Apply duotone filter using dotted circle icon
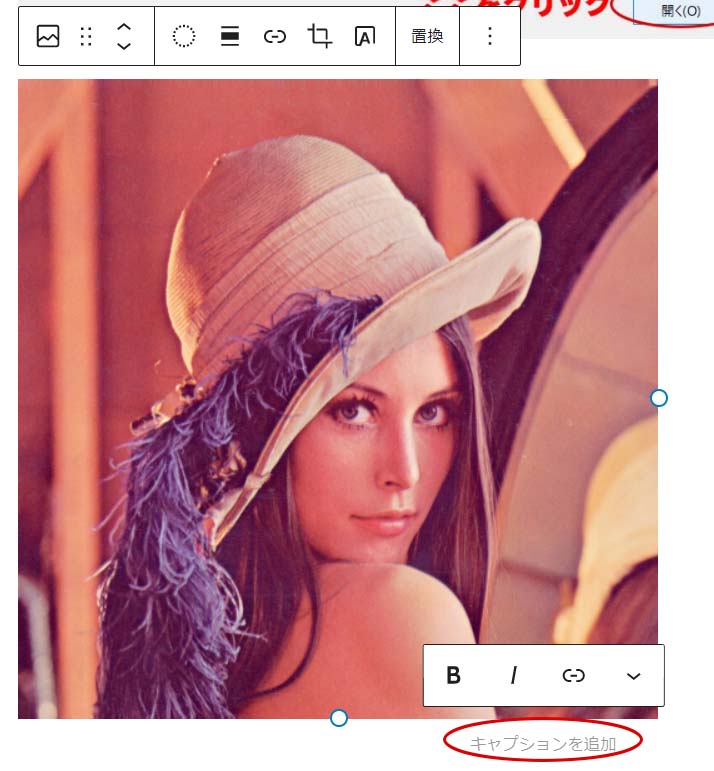The height and width of the screenshot is (771, 714). [x=184, y=37]
